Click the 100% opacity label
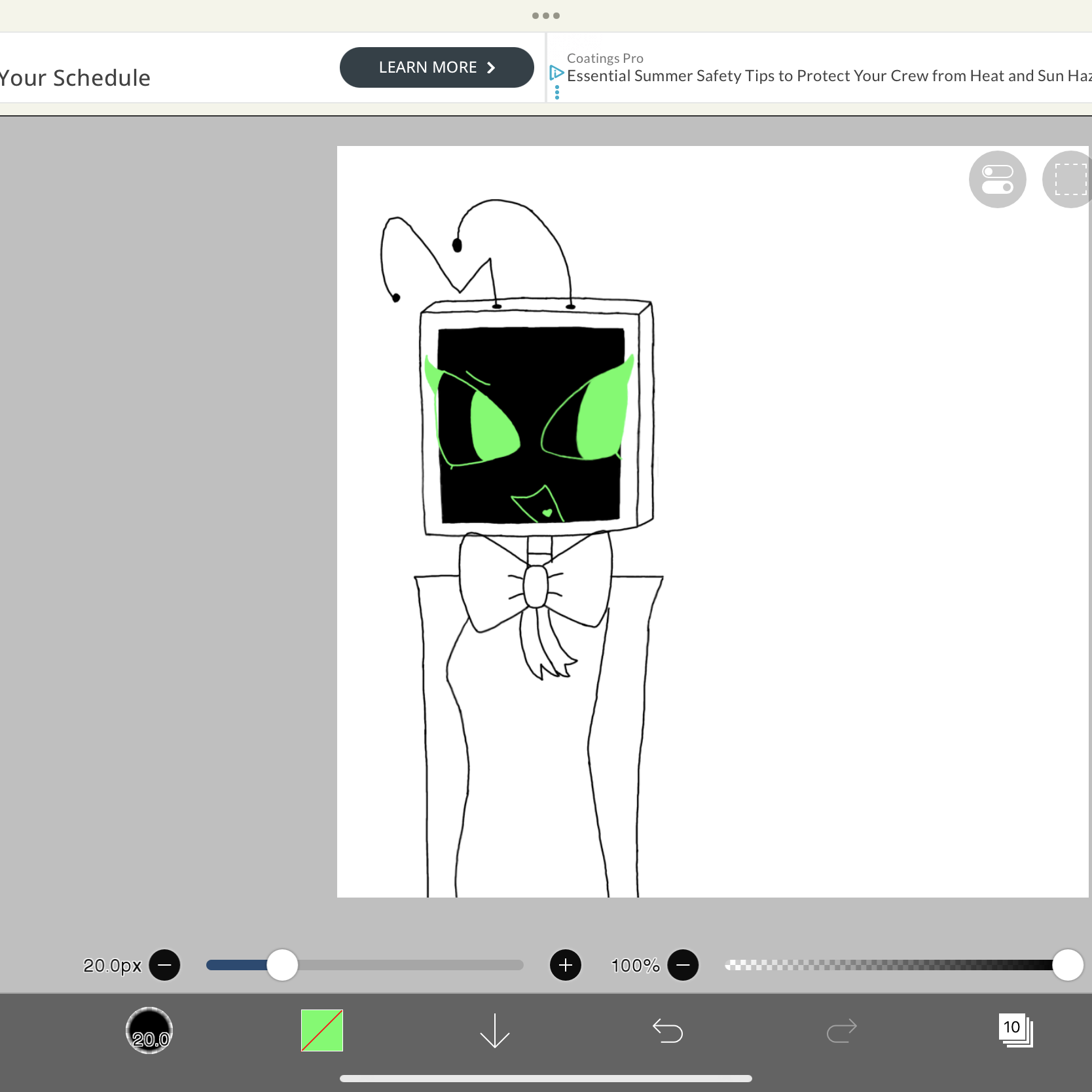Viewport: 1092px width, 1092px height. coord(635,966)
